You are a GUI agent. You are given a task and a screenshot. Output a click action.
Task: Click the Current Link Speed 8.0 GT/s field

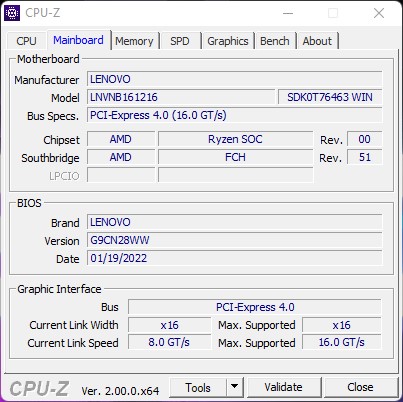tap(169, 342)
